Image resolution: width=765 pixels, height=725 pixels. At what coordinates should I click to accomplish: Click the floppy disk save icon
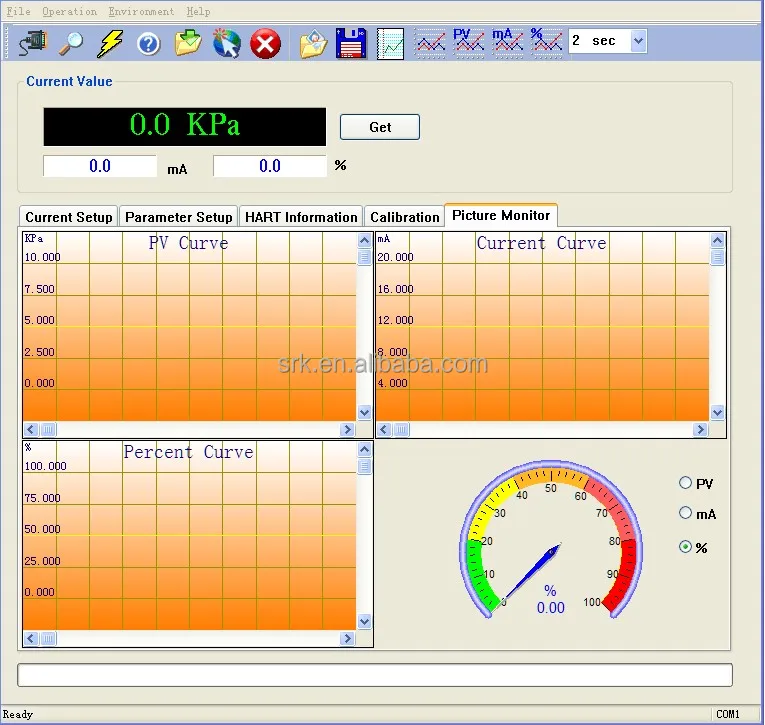(x=352, y=44)
